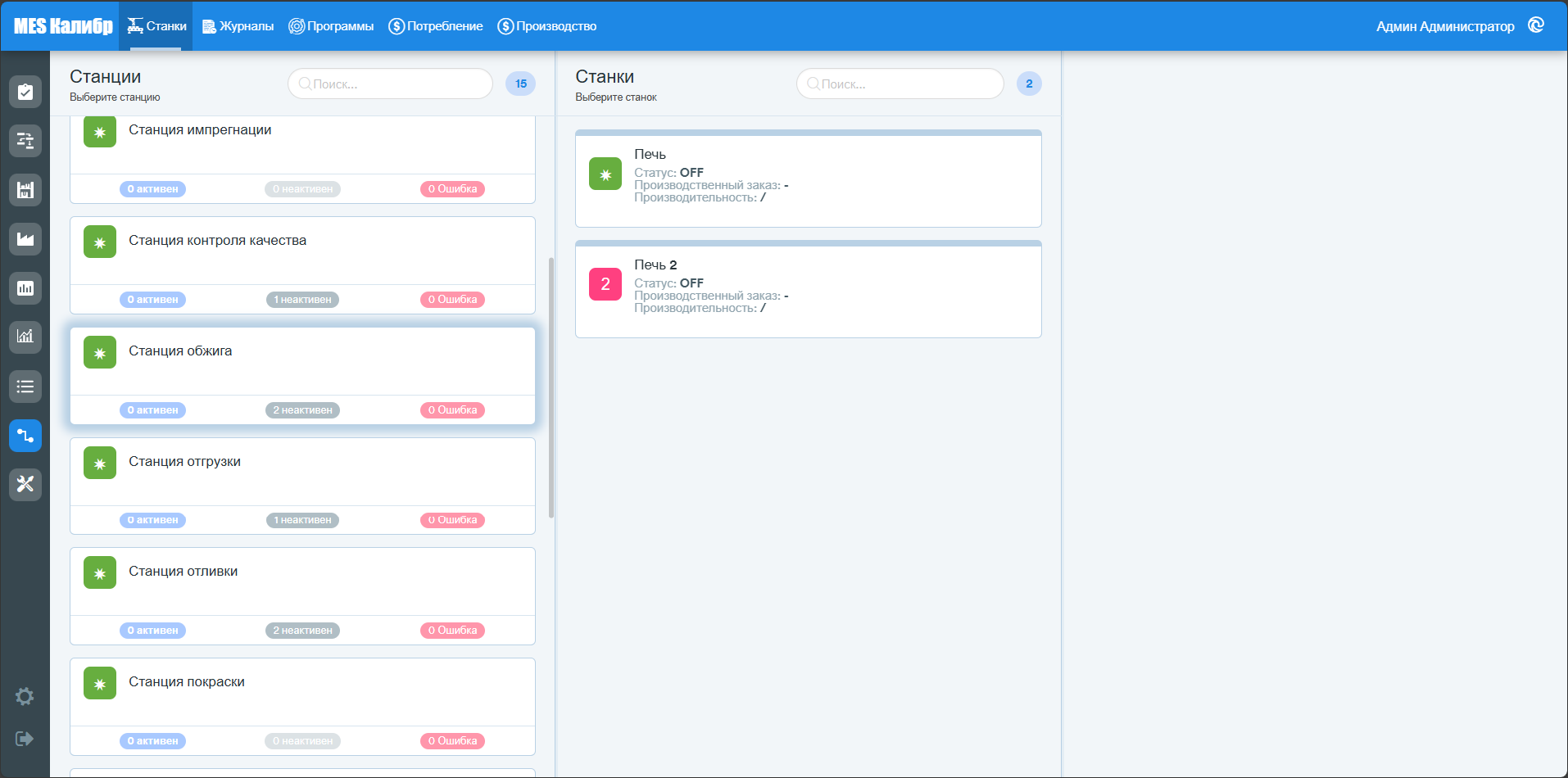The image size is (1568, 778).
Task: Select Станция отливки title
Action: coord(183,571)
